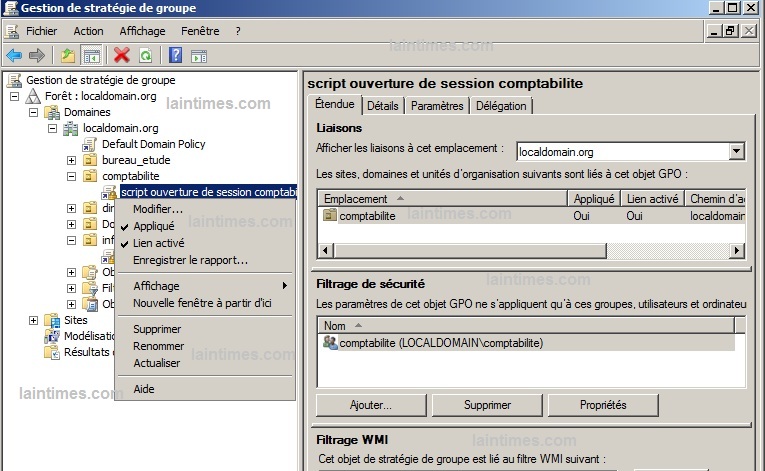
Task: Click the red X delete toolbar icon
Action: click(x=122, y=55)
